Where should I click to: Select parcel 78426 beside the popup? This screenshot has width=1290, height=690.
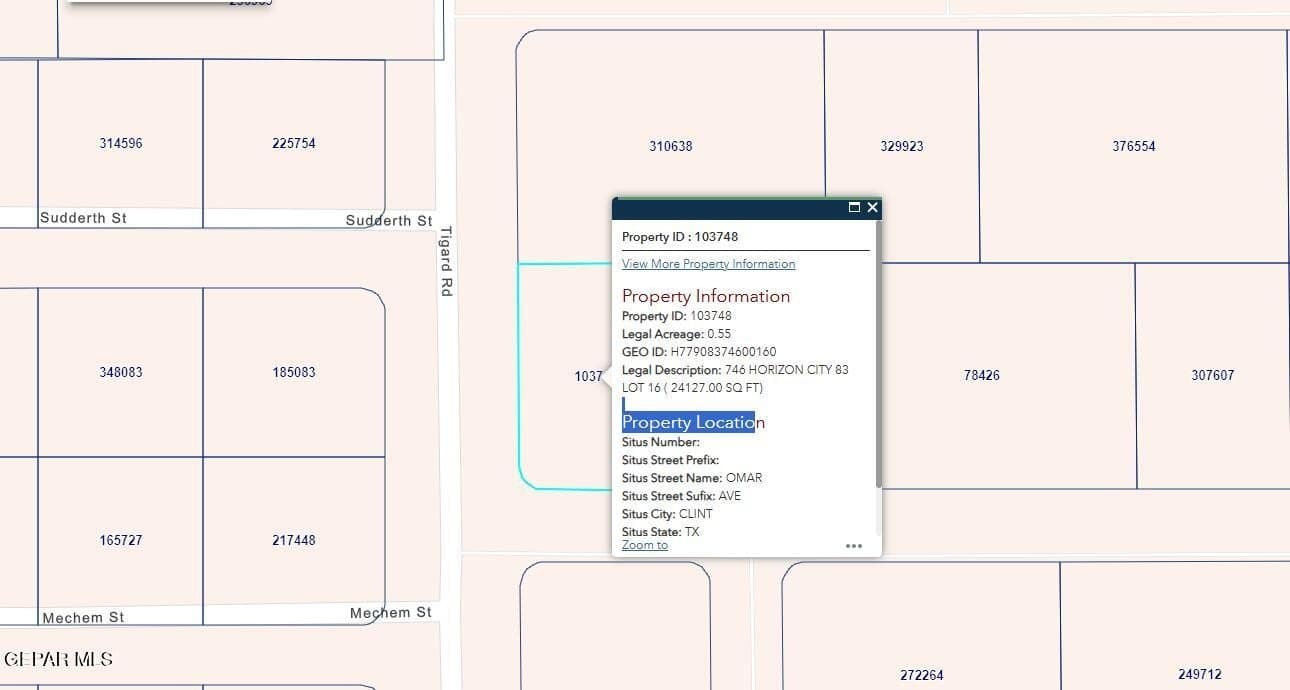point(981,375)
